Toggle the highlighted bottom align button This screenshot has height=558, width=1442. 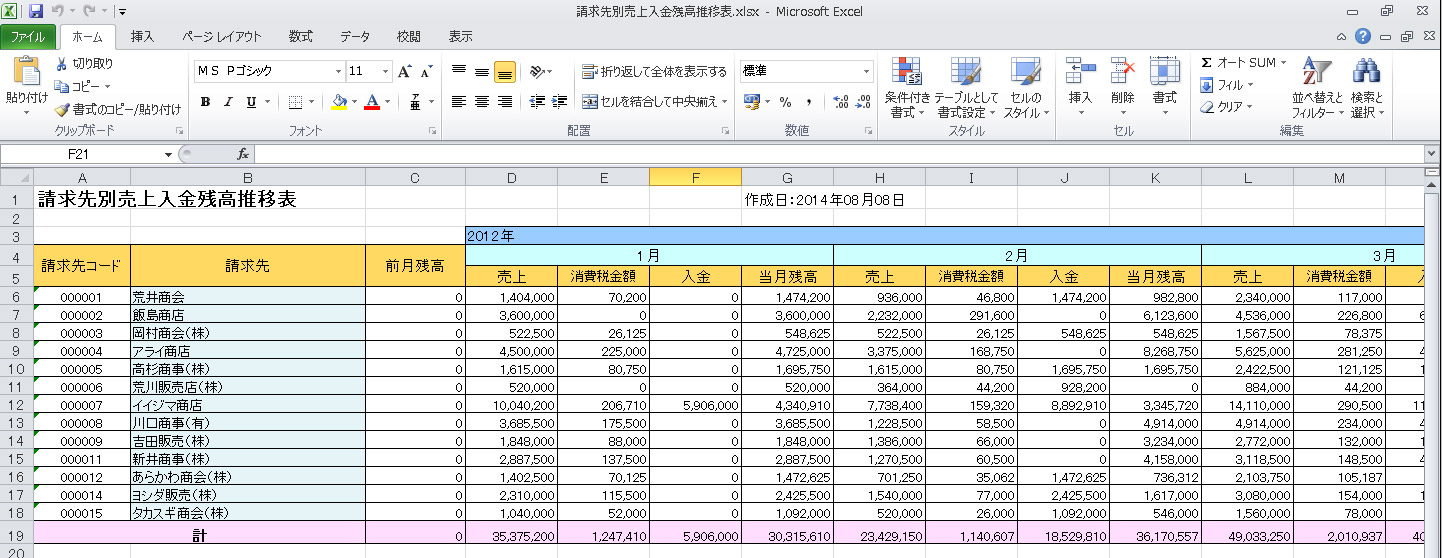click(x=505, y=71)
